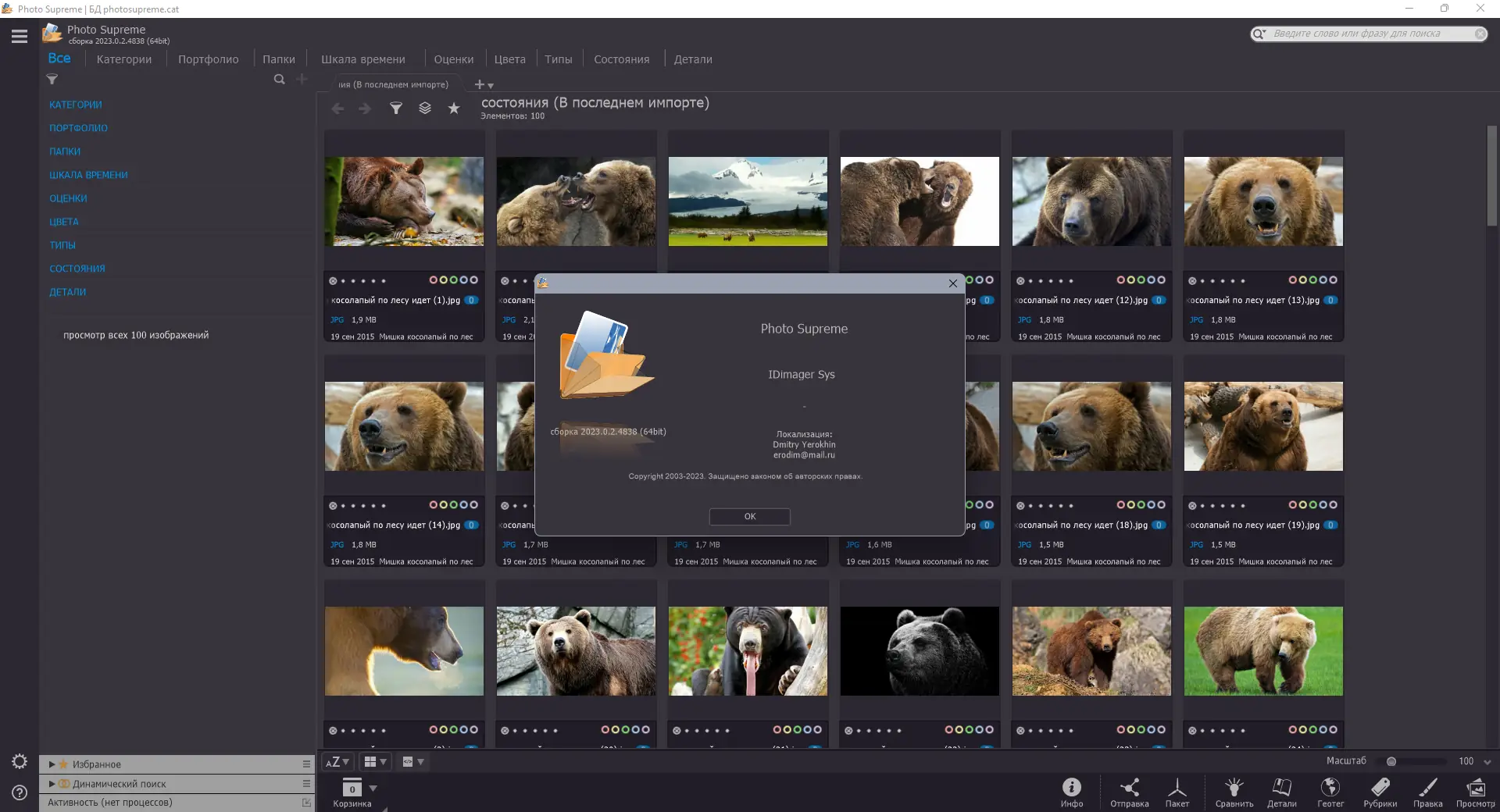
Task: Adjust the Масштаб zoom slider
Action: point(1418,761)
